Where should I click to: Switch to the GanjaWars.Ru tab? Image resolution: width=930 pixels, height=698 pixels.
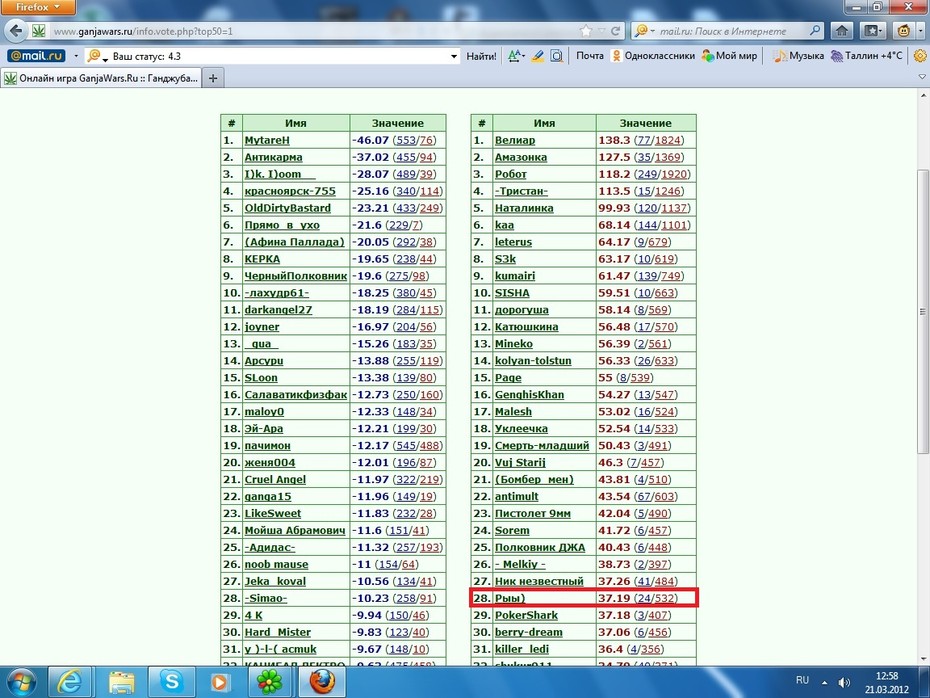click(101, 78)
